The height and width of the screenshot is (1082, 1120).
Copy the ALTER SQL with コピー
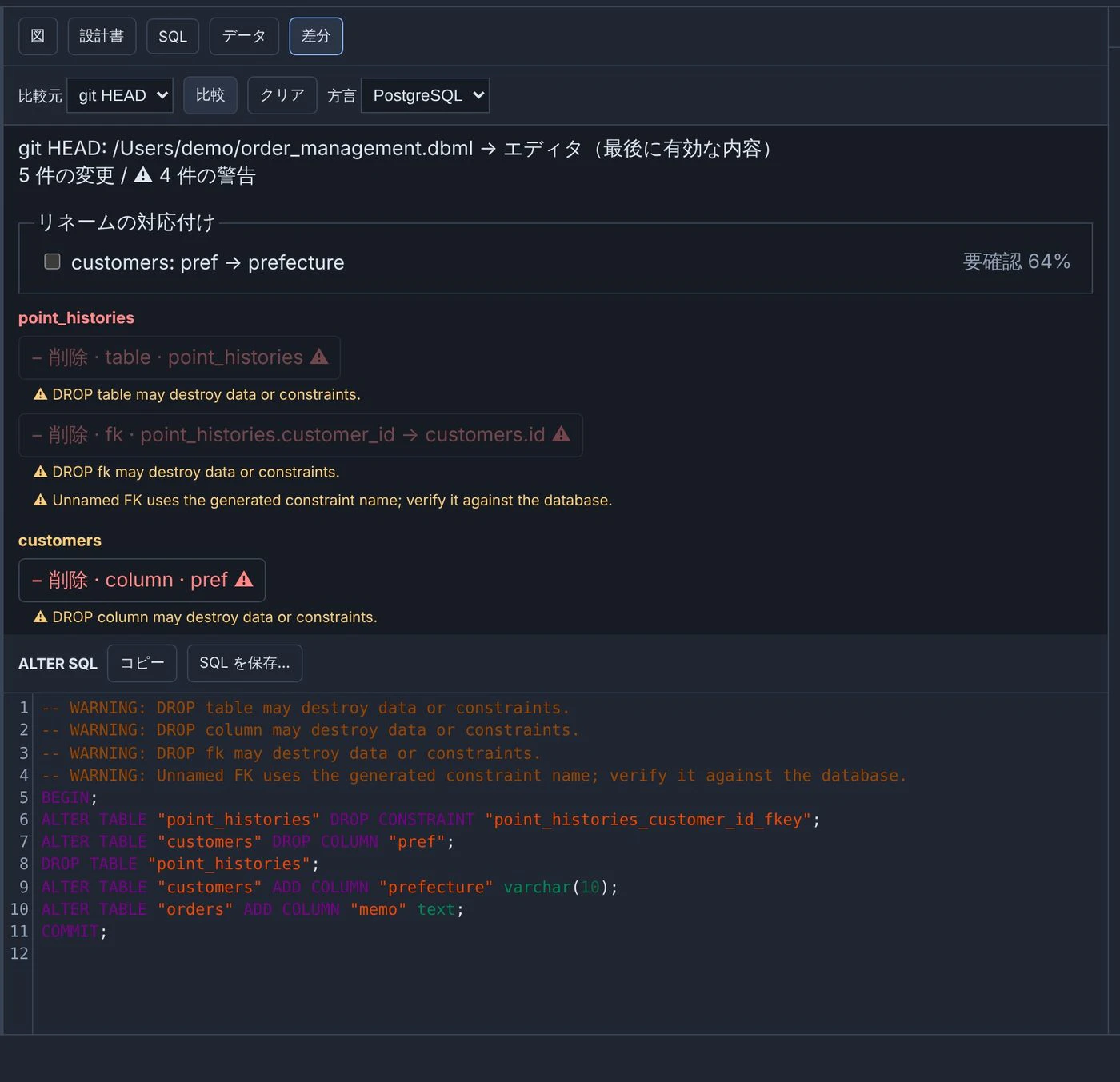(x=142, y=663)
